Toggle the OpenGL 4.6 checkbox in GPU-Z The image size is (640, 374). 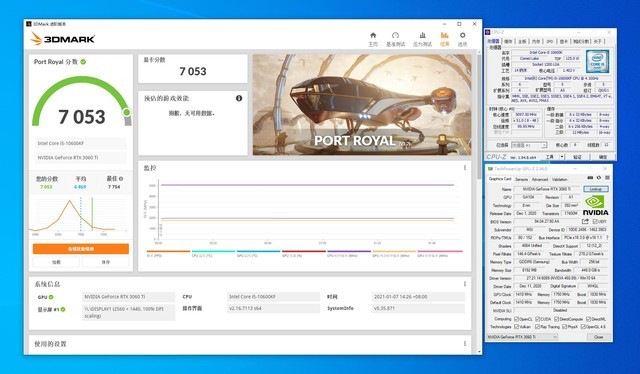(x=583, y=327)
